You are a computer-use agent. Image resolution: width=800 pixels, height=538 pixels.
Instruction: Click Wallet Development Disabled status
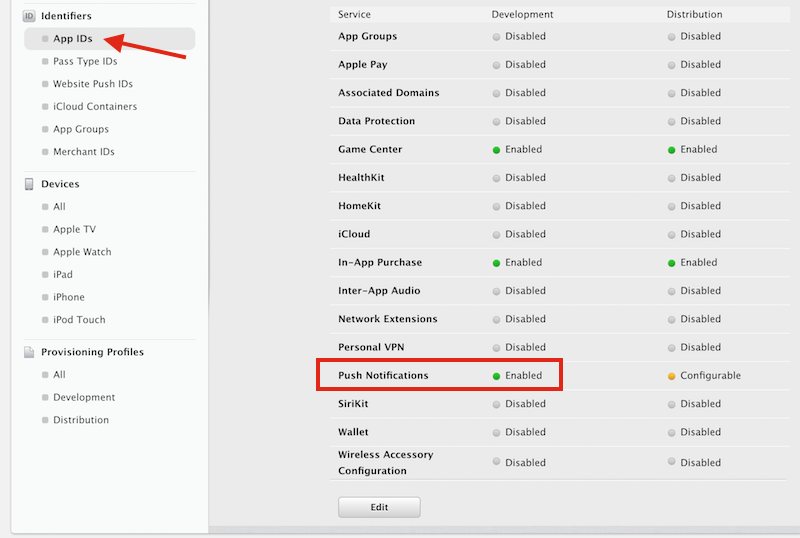pos(519,432)
